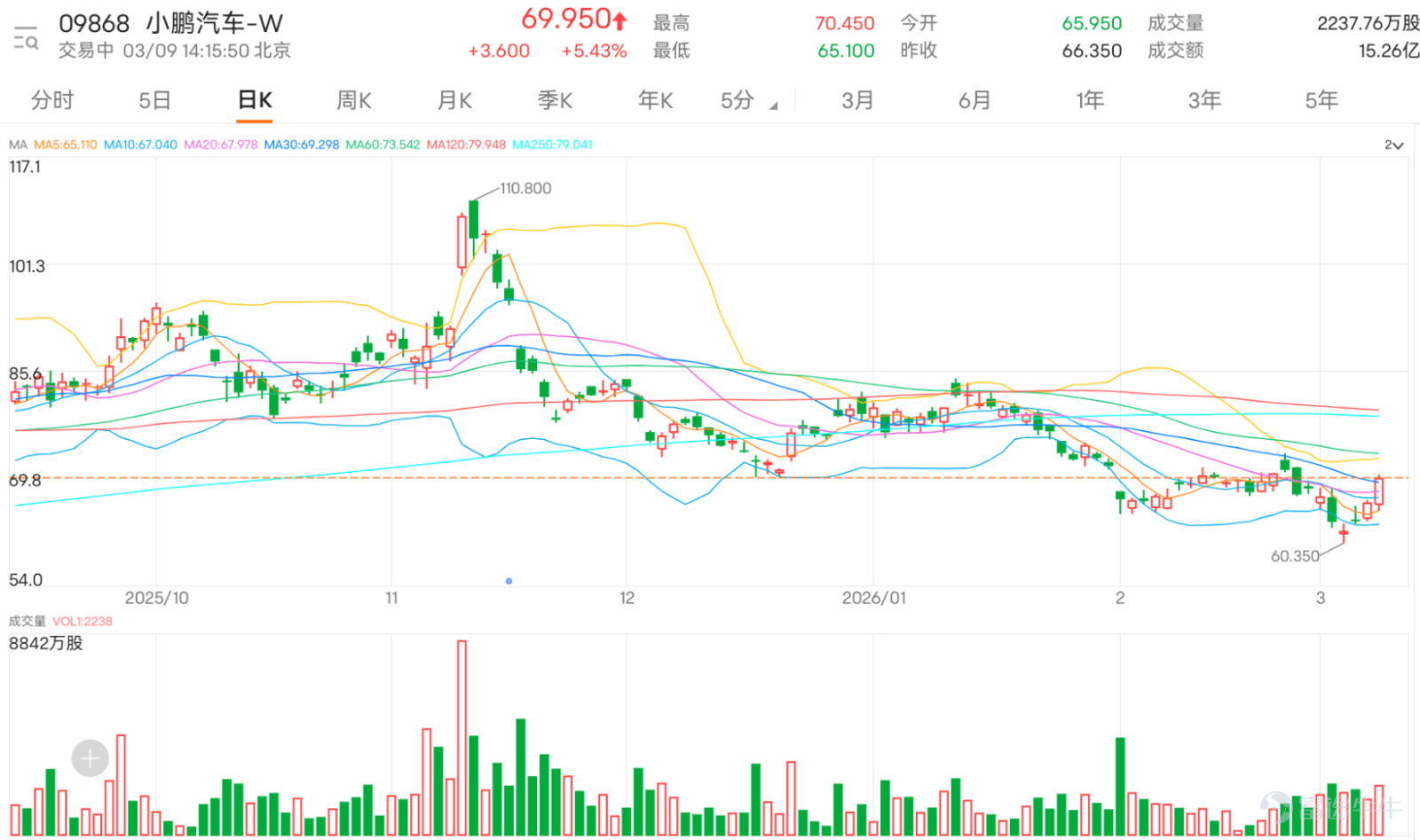1420x840 pixels.
Task: Set chart range to 6月
Action: pos(974,100)
